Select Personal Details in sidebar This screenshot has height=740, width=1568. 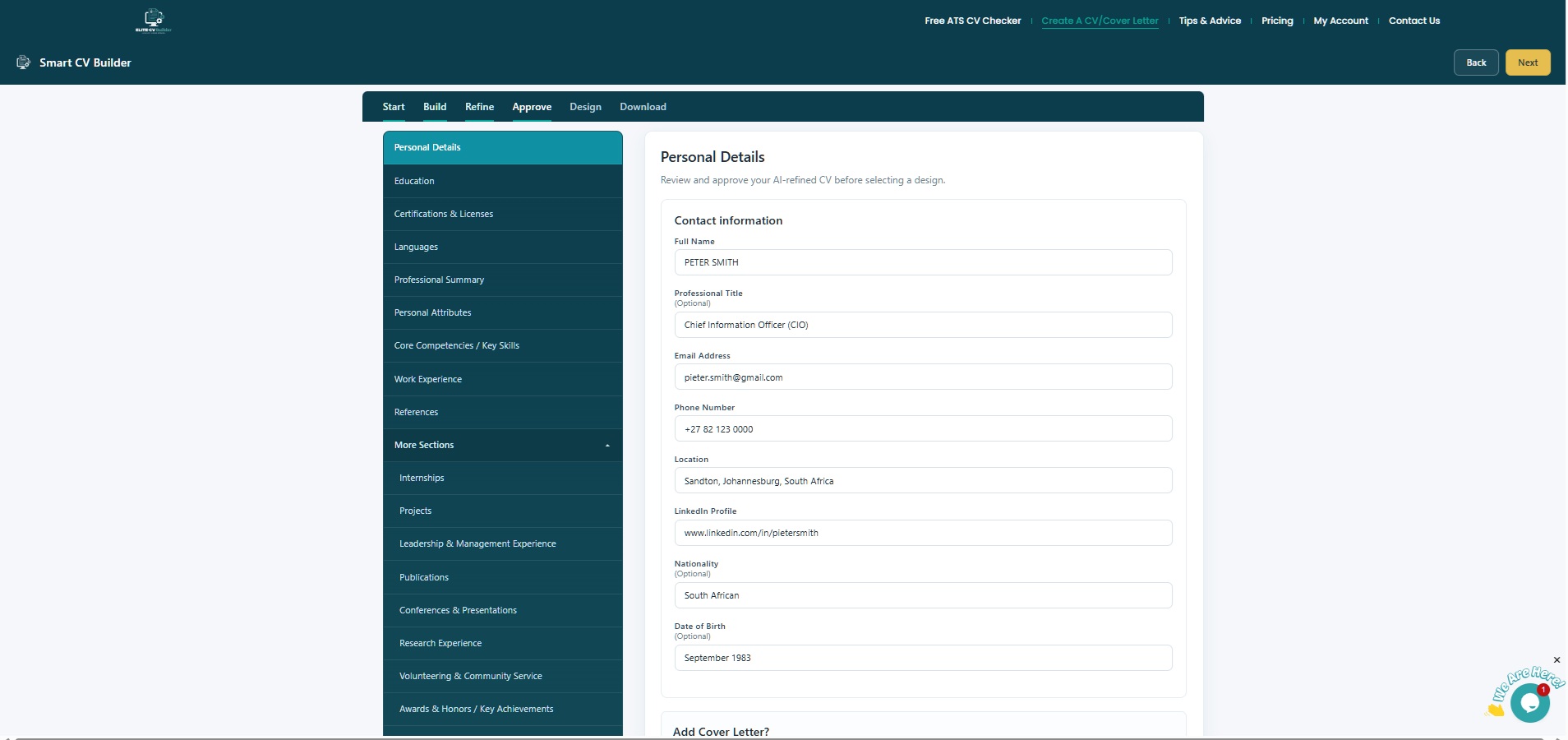[503, 147]
